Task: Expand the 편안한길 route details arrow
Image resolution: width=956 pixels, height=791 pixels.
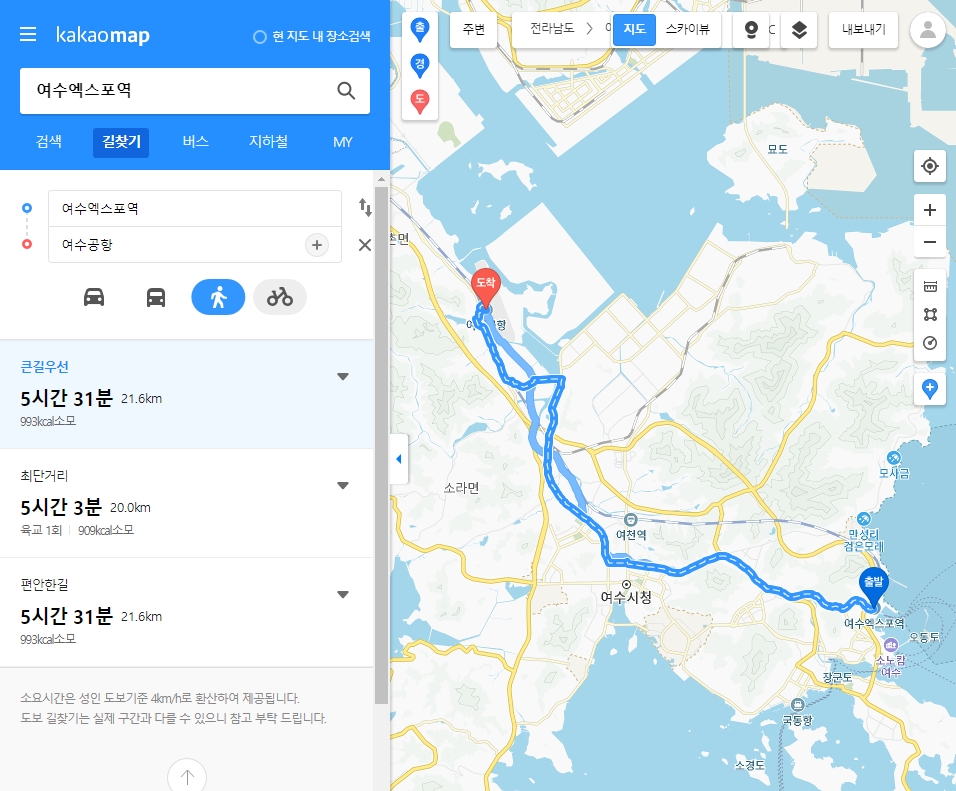Action: pyautogui.click(x=343, y=595)
